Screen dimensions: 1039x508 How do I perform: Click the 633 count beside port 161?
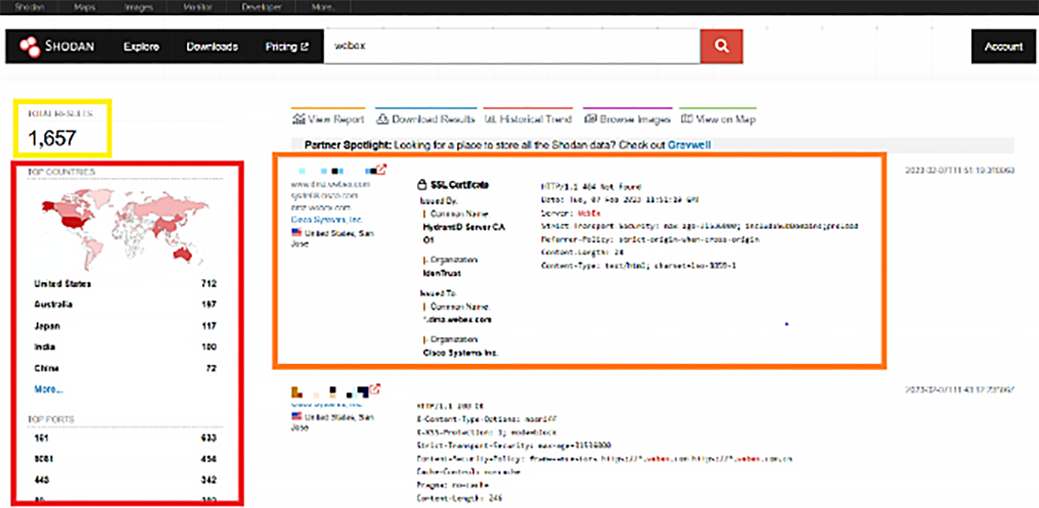pyautogui.click(x=209, y=438)
